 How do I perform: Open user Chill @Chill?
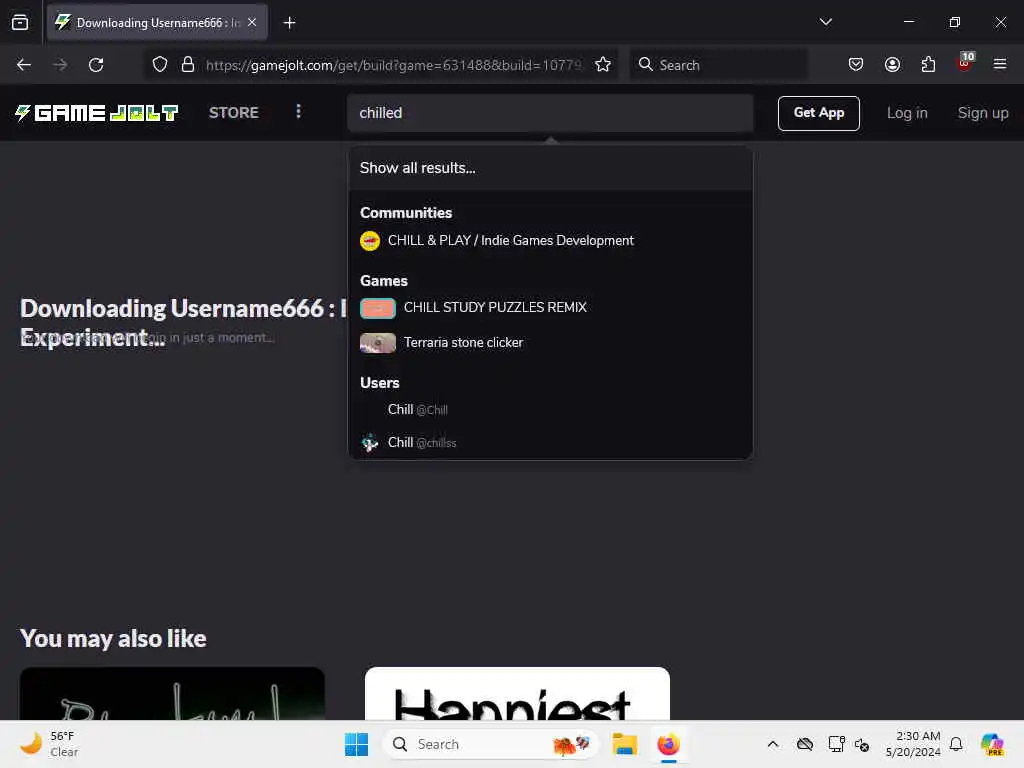pos(551,409)
